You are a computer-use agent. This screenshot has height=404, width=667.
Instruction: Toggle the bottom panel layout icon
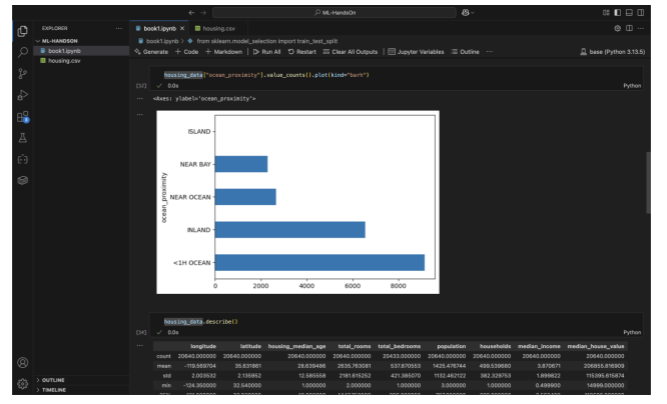click(x=629, y=13)
